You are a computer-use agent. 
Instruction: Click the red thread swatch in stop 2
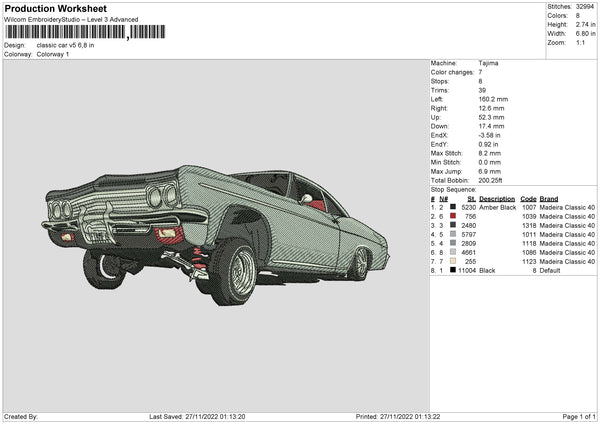coord(453,216)
